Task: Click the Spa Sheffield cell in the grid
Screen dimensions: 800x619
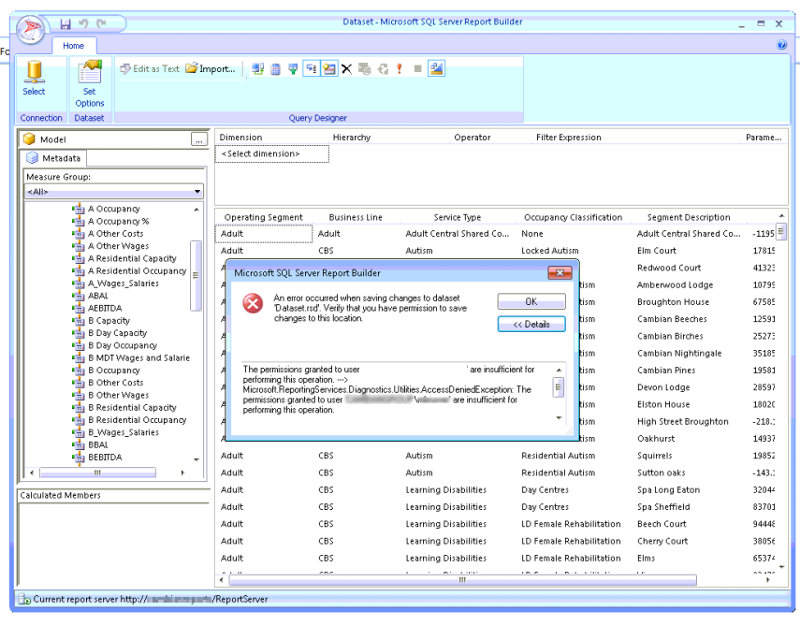Action: [x=663, y=507]
